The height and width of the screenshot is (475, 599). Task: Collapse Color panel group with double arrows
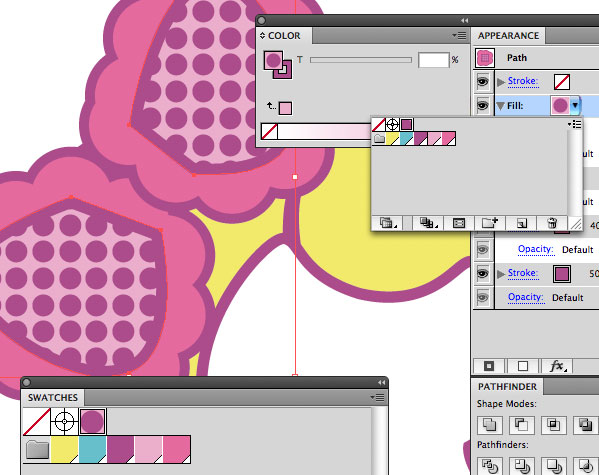pyautogui.click(x=465, y=20)
